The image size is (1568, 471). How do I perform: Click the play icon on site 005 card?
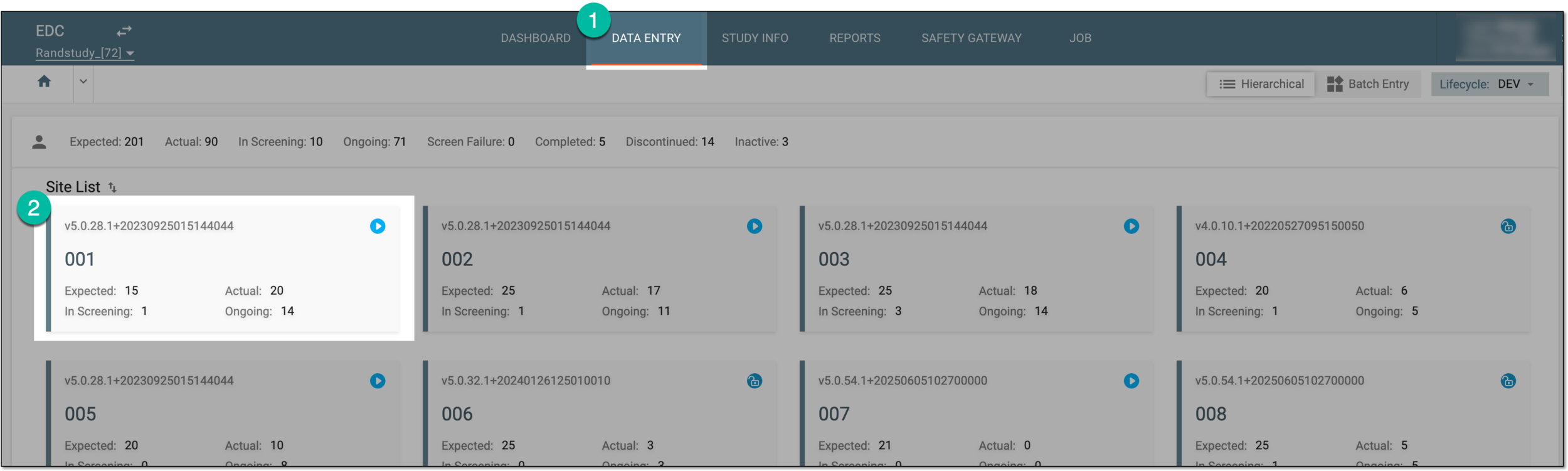[x=378, y=381]
